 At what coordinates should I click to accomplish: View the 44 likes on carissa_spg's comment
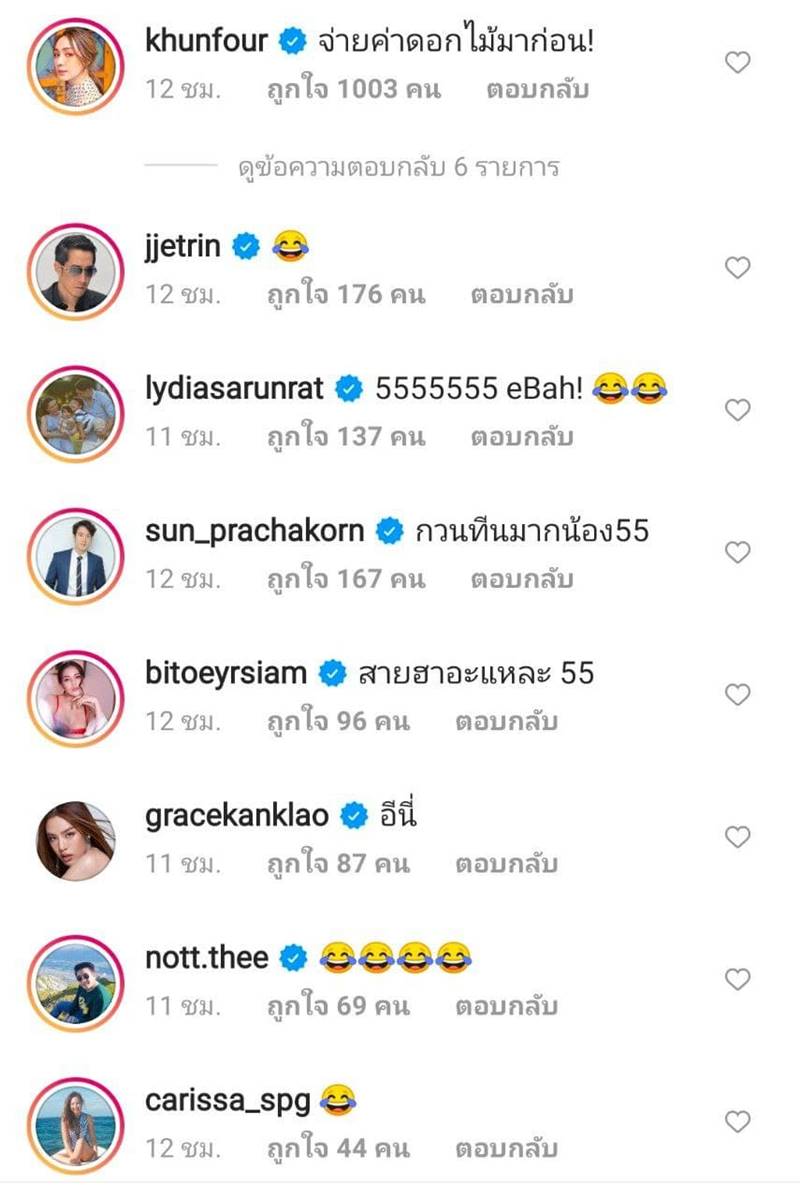pyautogui.click(x=338, y=1148)
